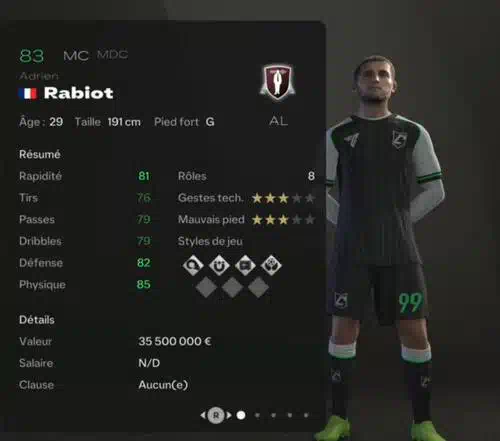
Task: Open the Rôles entry showing 8
Action: pos(246,176)
